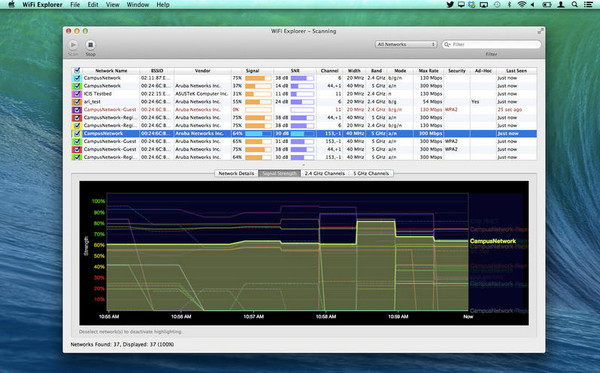Image resolution: width=600 pixels, height=373 pixels.
Task: Open the All Networks dropdown
Action: [406, 44]
